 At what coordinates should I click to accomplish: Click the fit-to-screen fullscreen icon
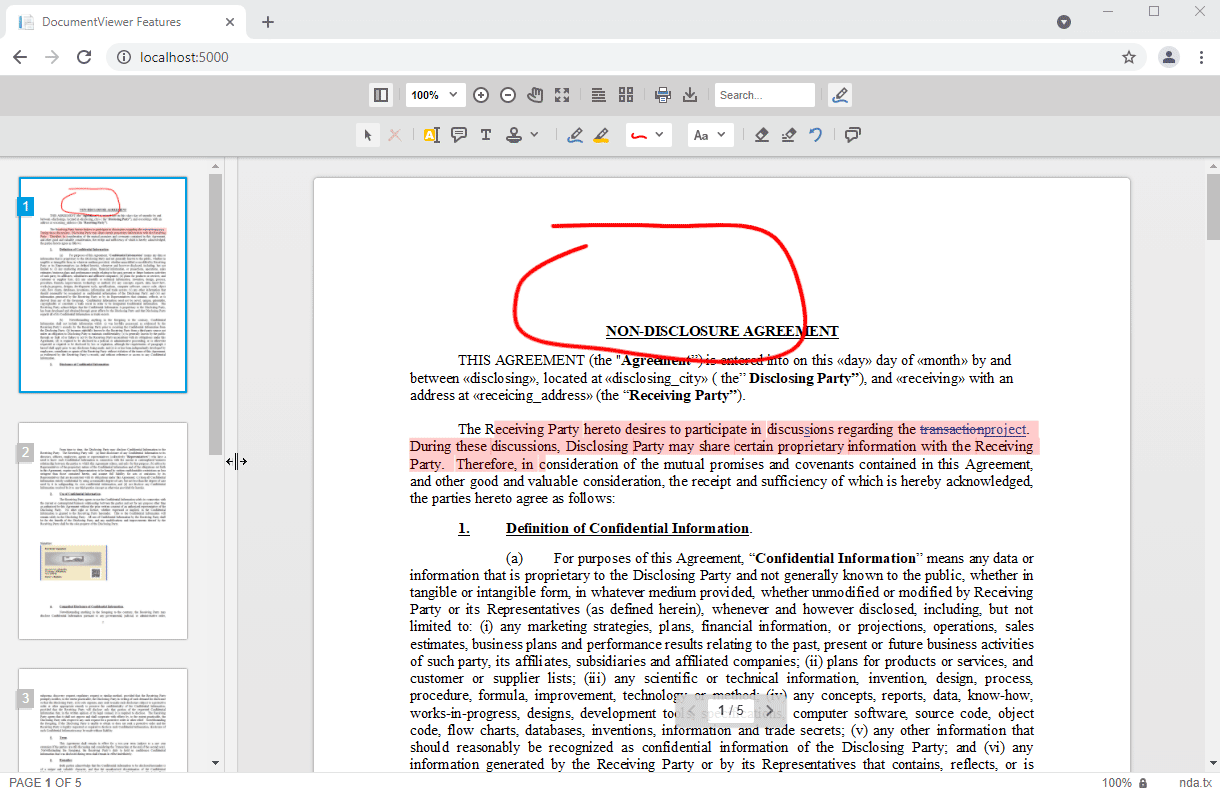click(x=562, y=95)
